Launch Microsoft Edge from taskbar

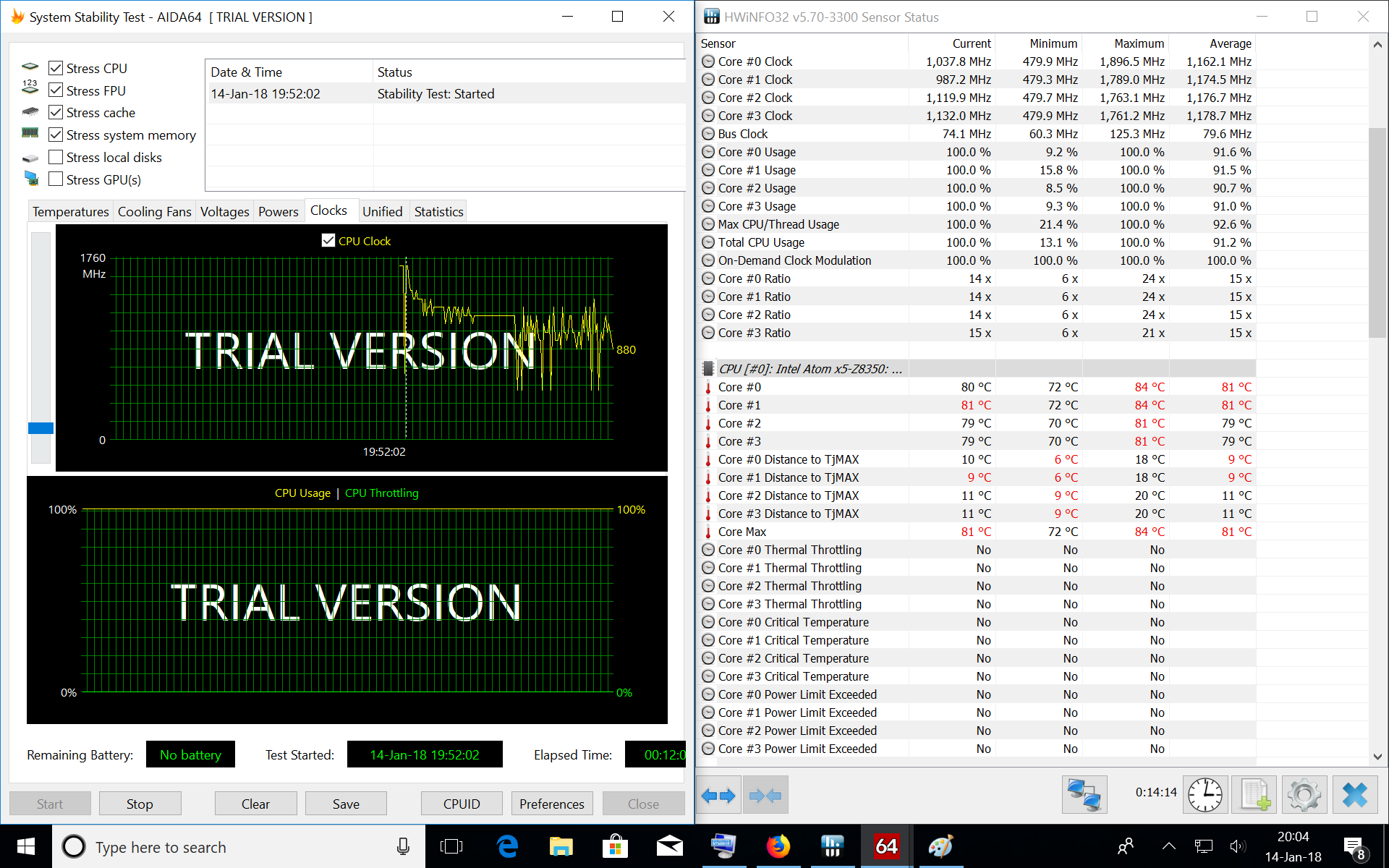pos(507,846)
